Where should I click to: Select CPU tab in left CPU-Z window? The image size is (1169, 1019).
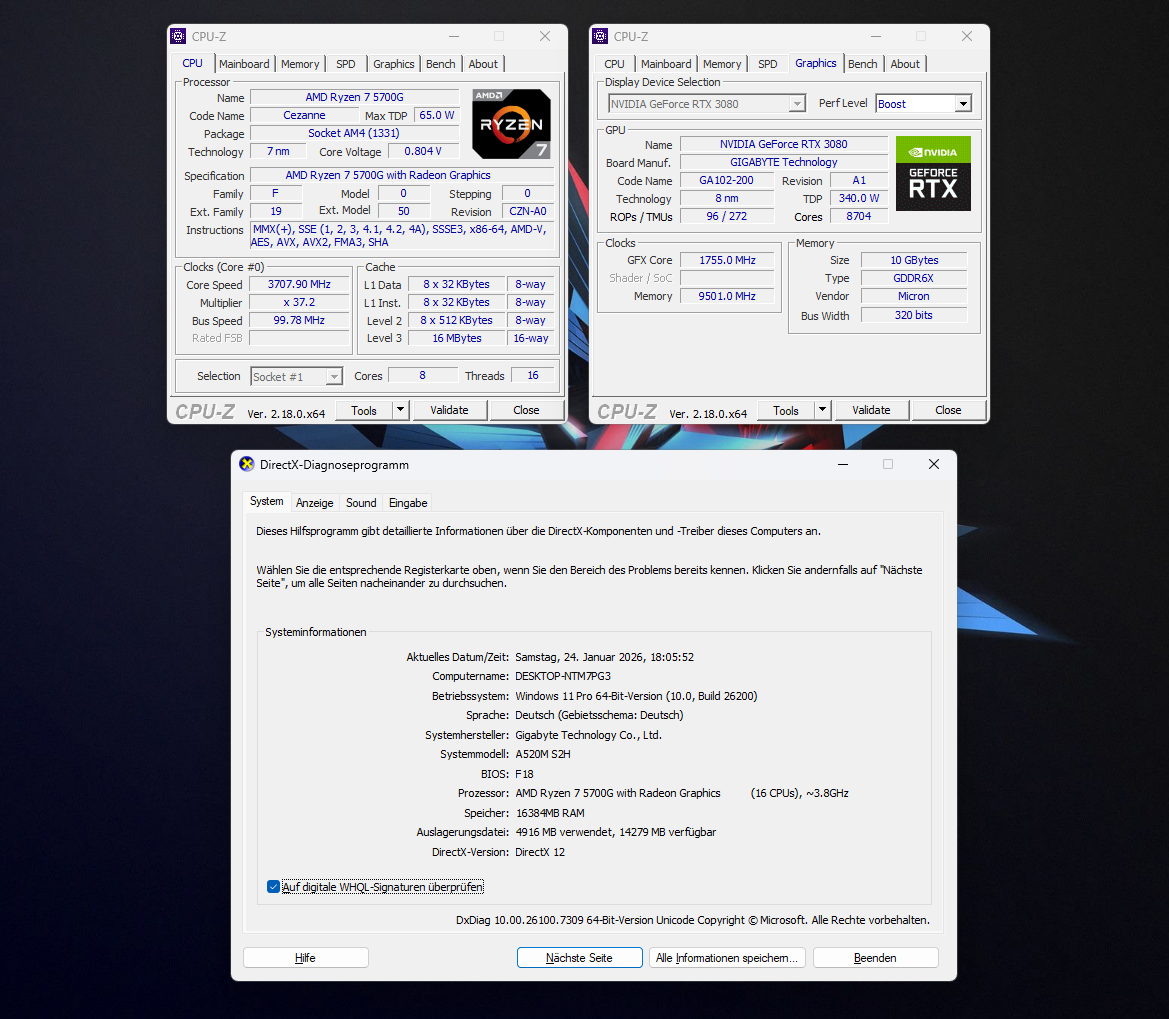tap(192, 63)
